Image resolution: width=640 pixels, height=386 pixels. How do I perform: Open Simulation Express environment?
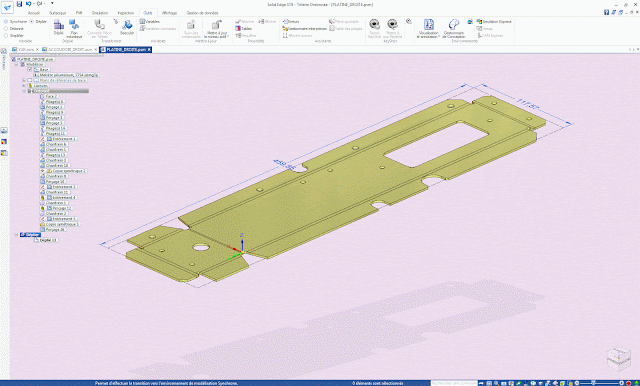pyautogui.click(x=494, y=22)
